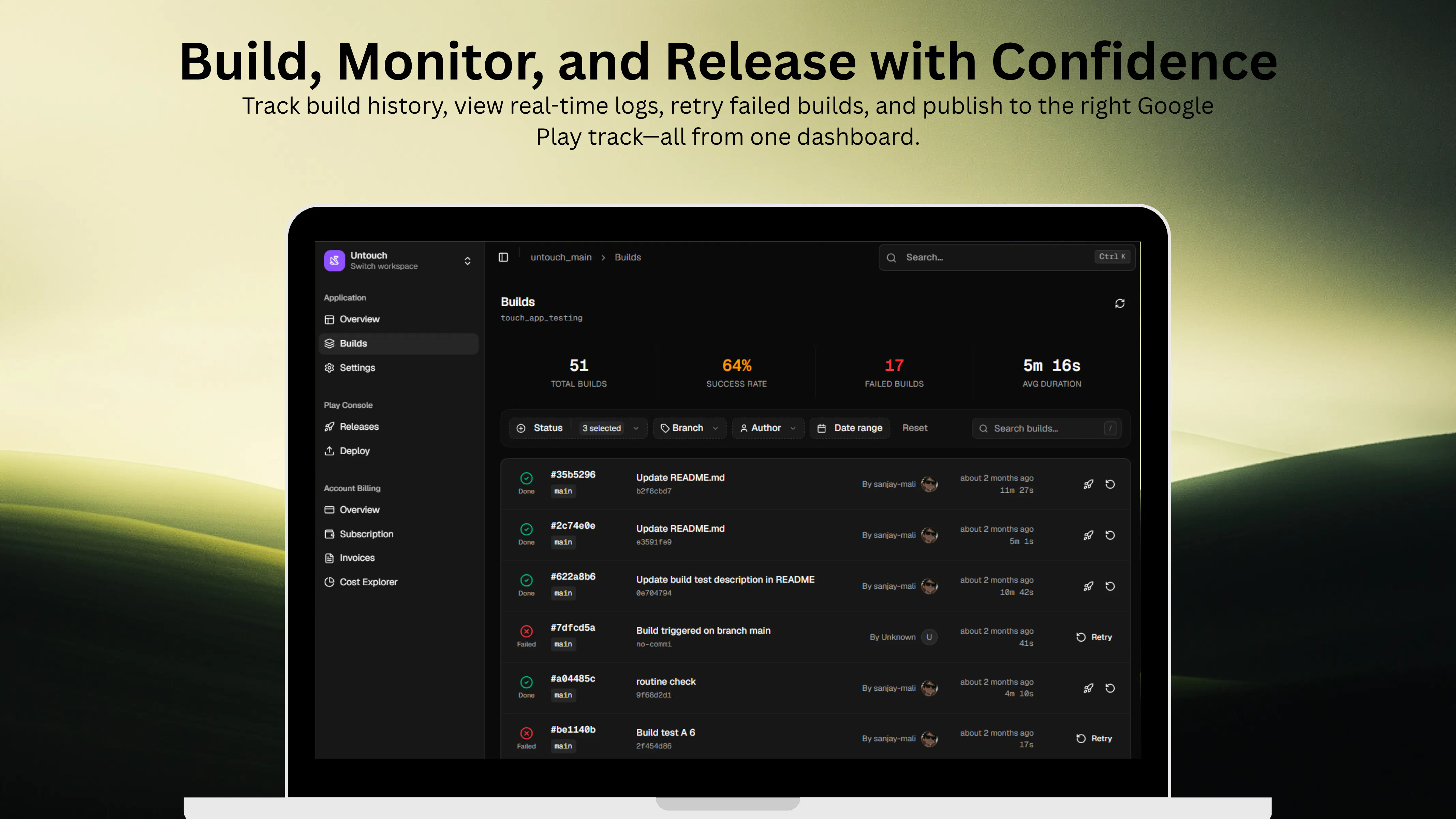1456x819 pixels.
Task: Open Overview under Account Billing
Action: pyautogui.click(x=398, y=509)
